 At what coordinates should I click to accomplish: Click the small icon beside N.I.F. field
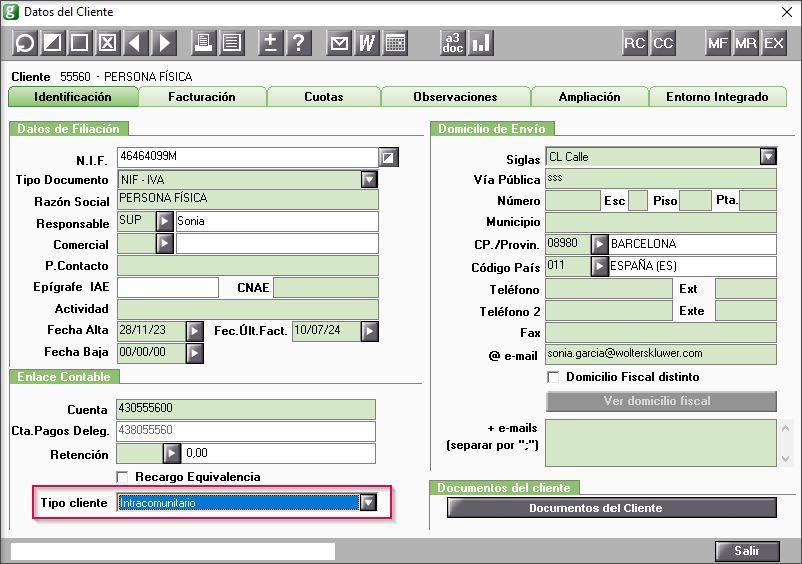[x=388, y=157]
